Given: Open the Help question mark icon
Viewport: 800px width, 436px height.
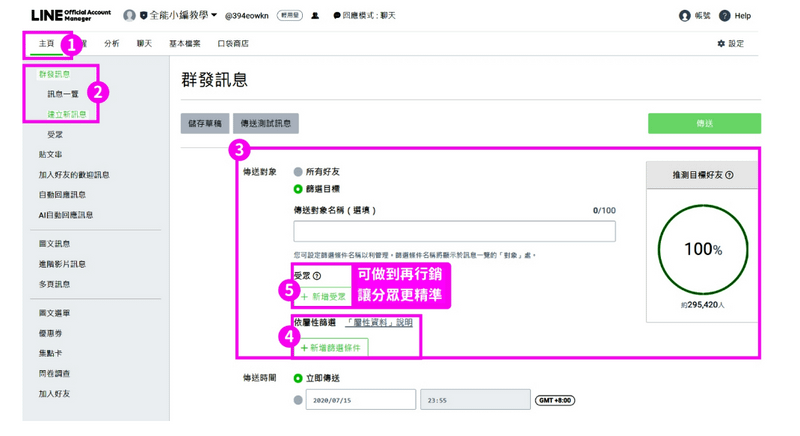Looking at the screenshot, I should (725, 15).
